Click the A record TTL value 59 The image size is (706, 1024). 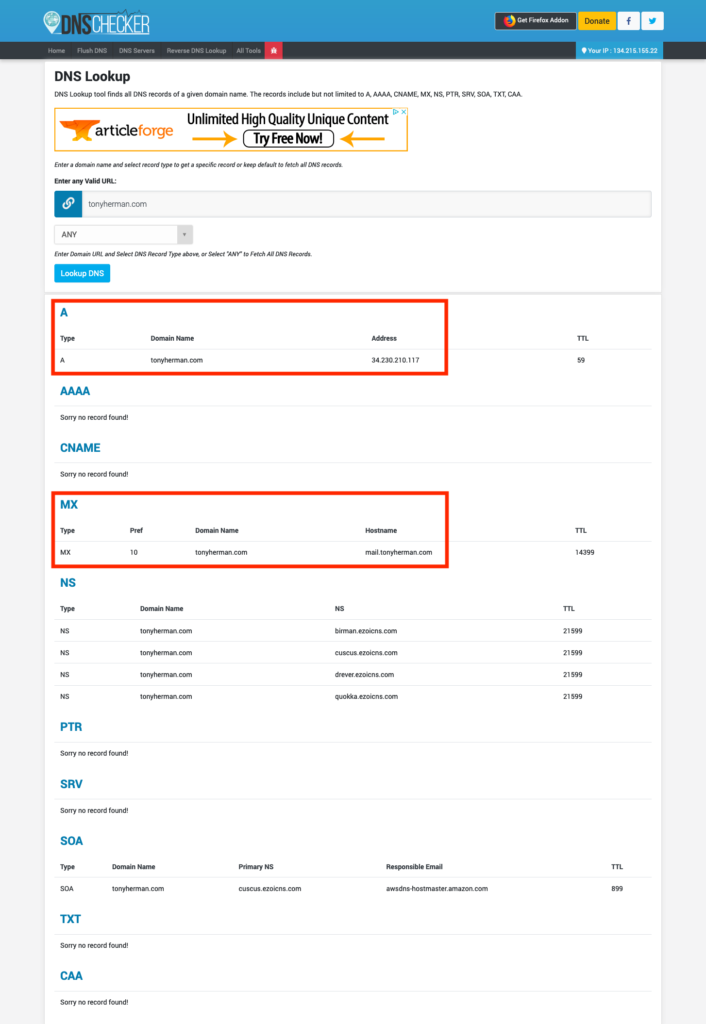[581, 360]
